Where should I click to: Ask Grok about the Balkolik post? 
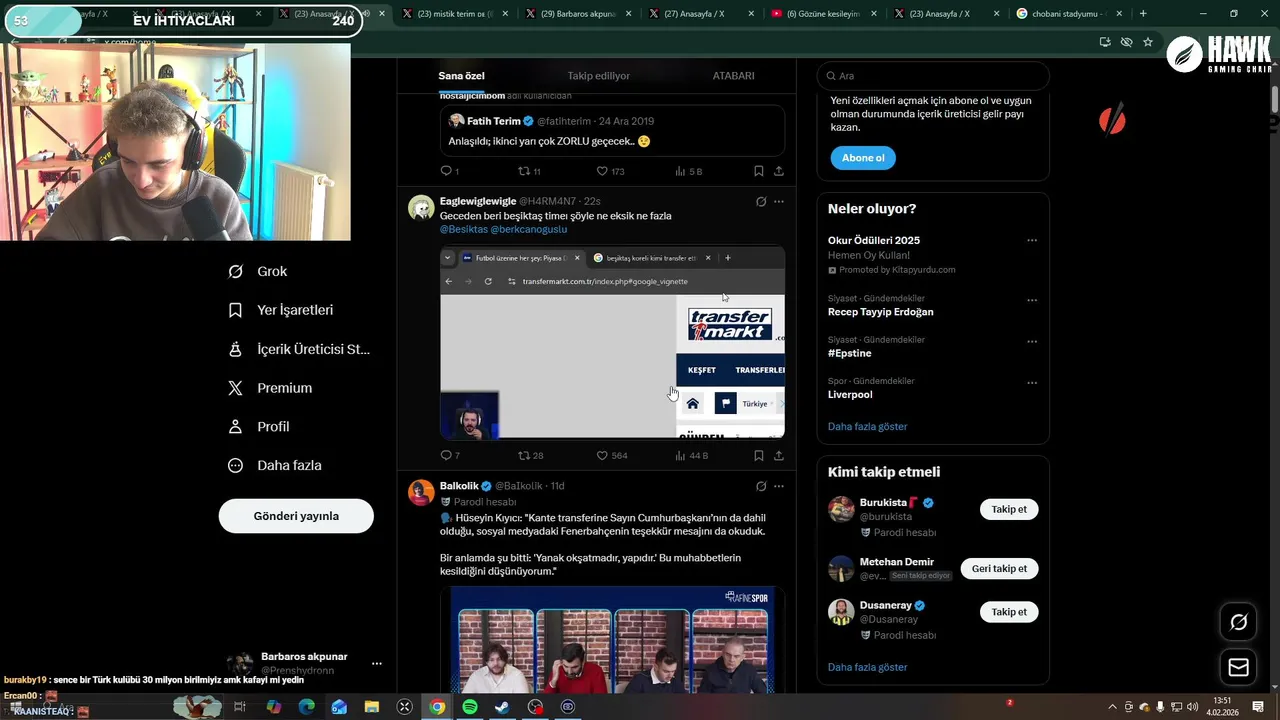click(x=761, y=486)
